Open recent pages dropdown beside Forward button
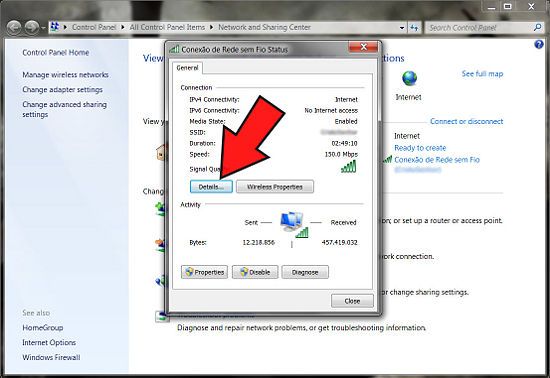550x378 pixels. click(43, 27)
